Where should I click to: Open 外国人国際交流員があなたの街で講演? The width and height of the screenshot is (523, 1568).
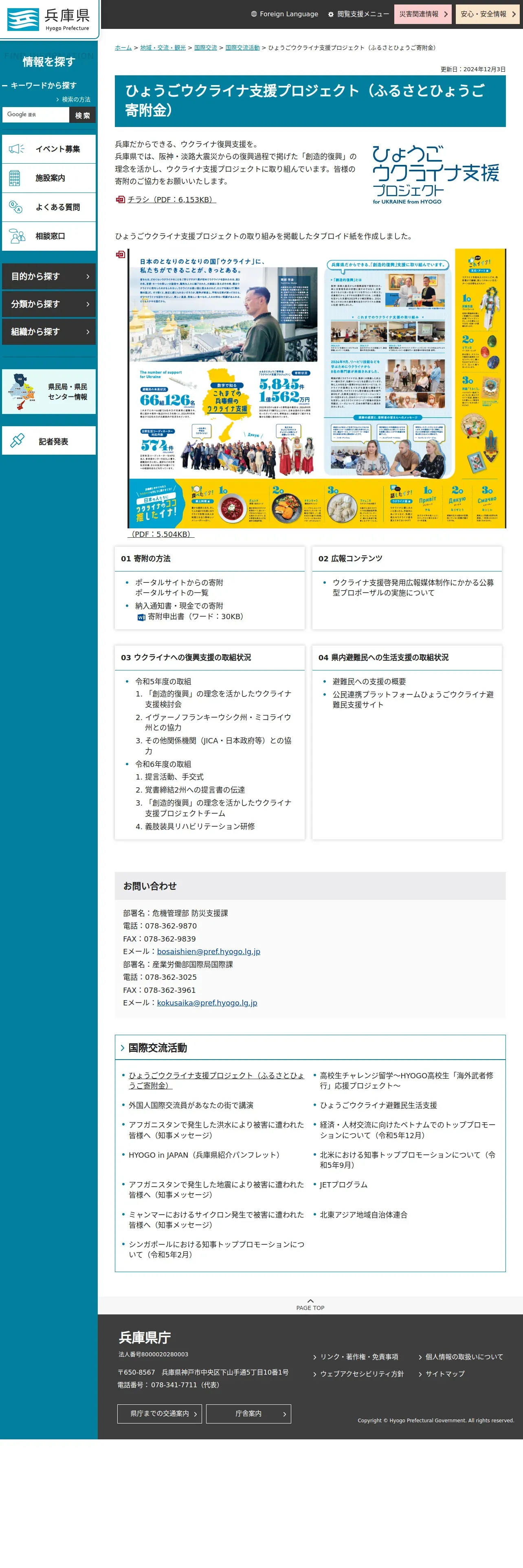(191, 1105)
